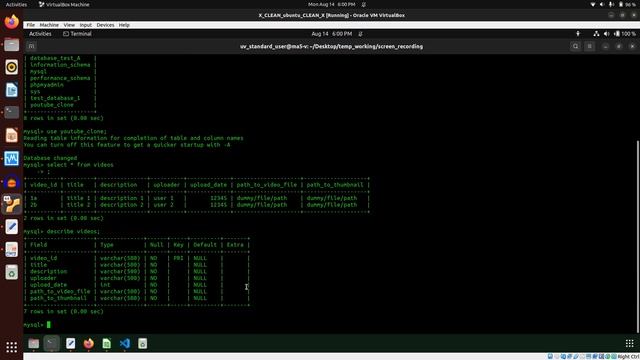This screenshot has height=360, width=640.
Task: Click 'describe videos;' command text
Action: [x=73, y=231]
